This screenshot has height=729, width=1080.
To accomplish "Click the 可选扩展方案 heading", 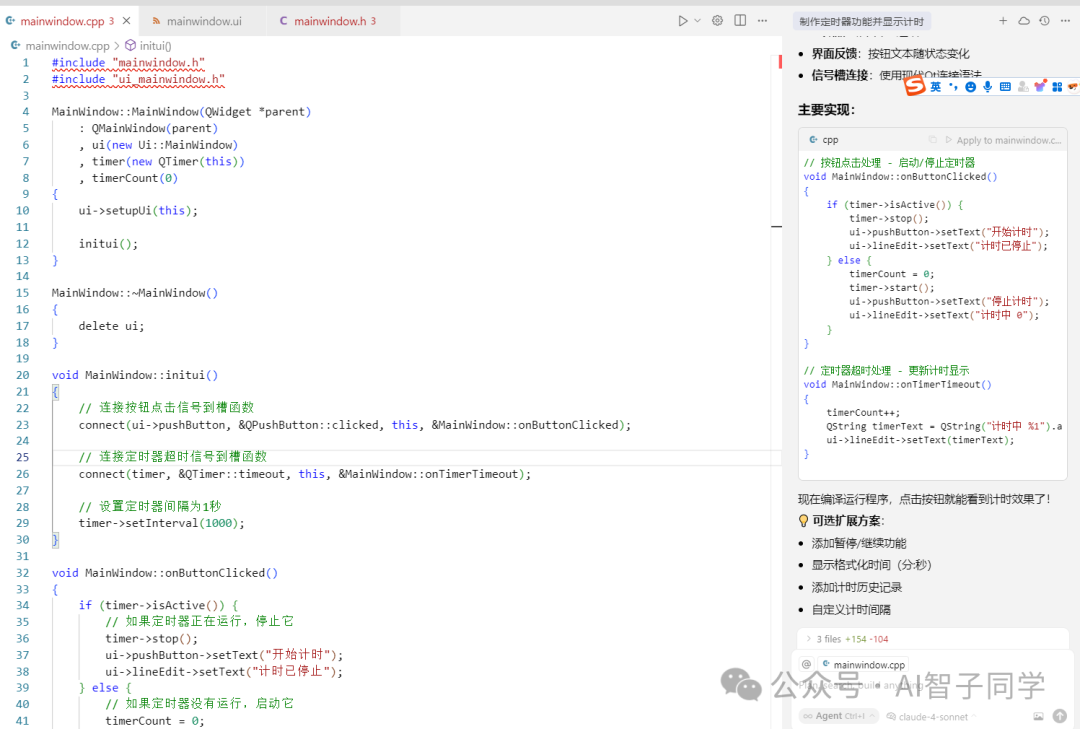I will (841, 521).
